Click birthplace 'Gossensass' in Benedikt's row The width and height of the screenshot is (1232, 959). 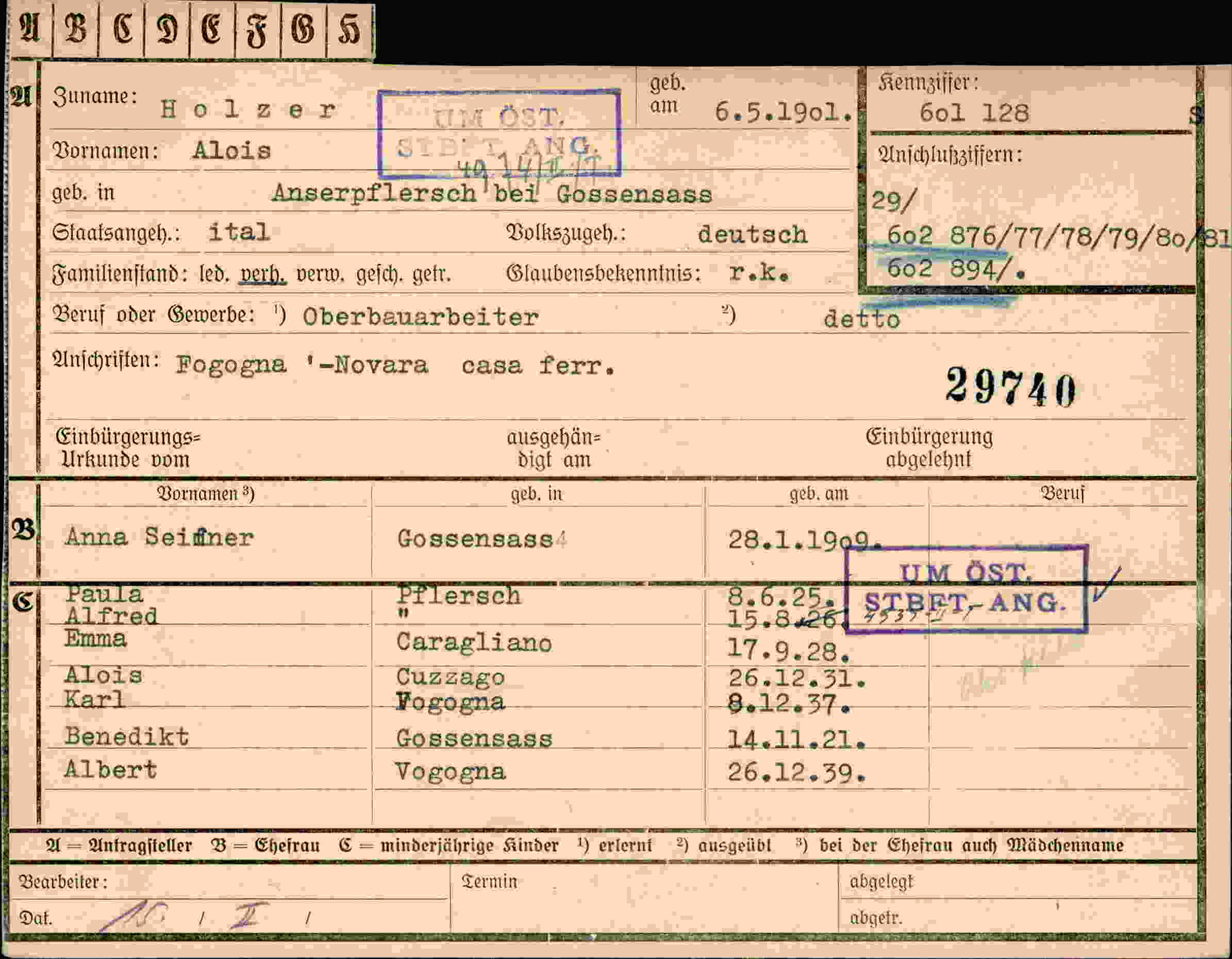point(474,738)
